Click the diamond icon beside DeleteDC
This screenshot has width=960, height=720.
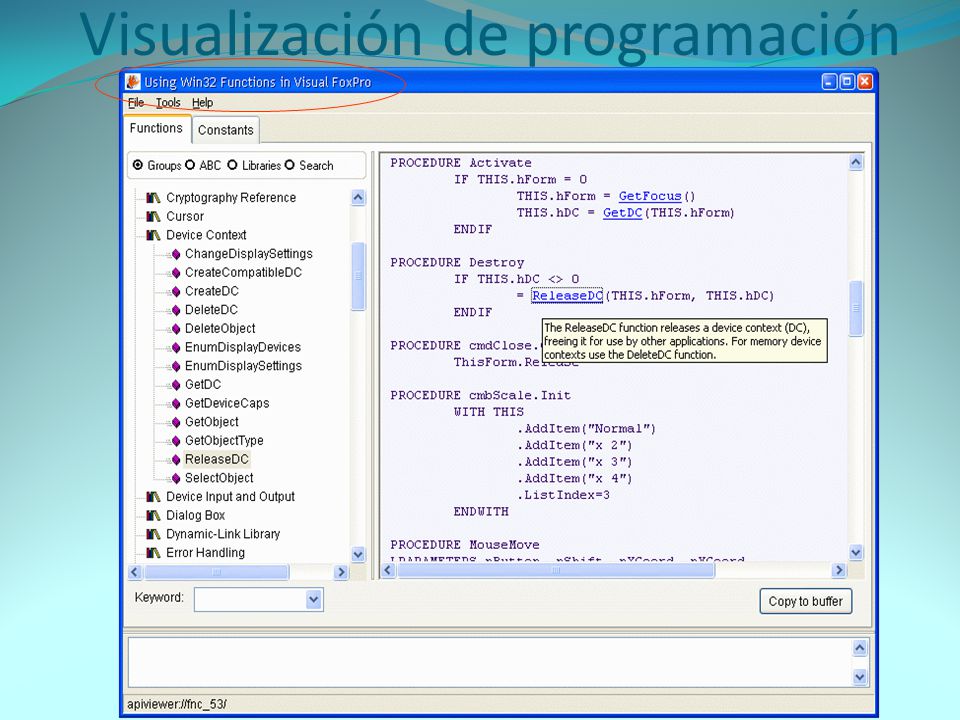point(176,310)
